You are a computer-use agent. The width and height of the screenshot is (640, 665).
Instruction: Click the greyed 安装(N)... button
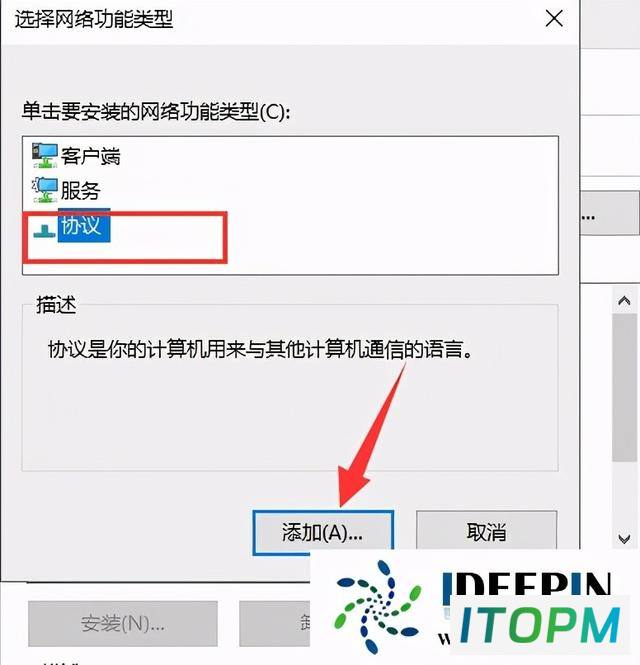point(123,623)
